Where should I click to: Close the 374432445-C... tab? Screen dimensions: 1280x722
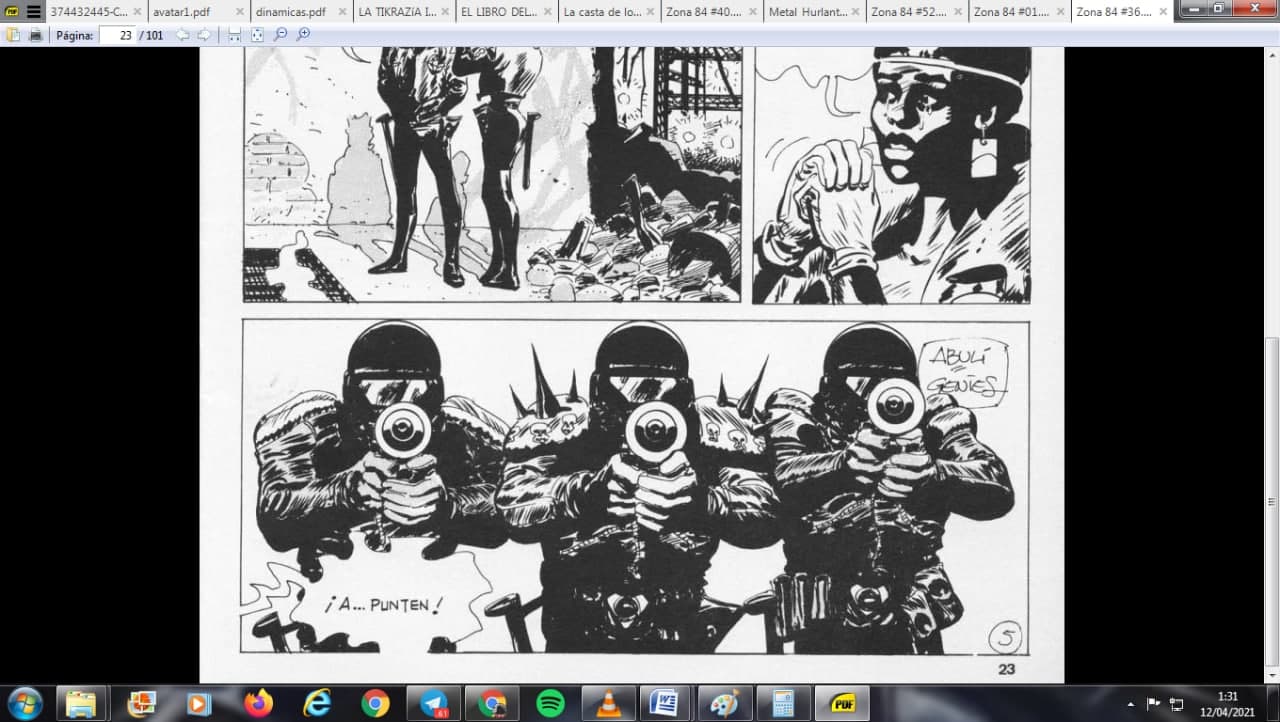[137, 13]
